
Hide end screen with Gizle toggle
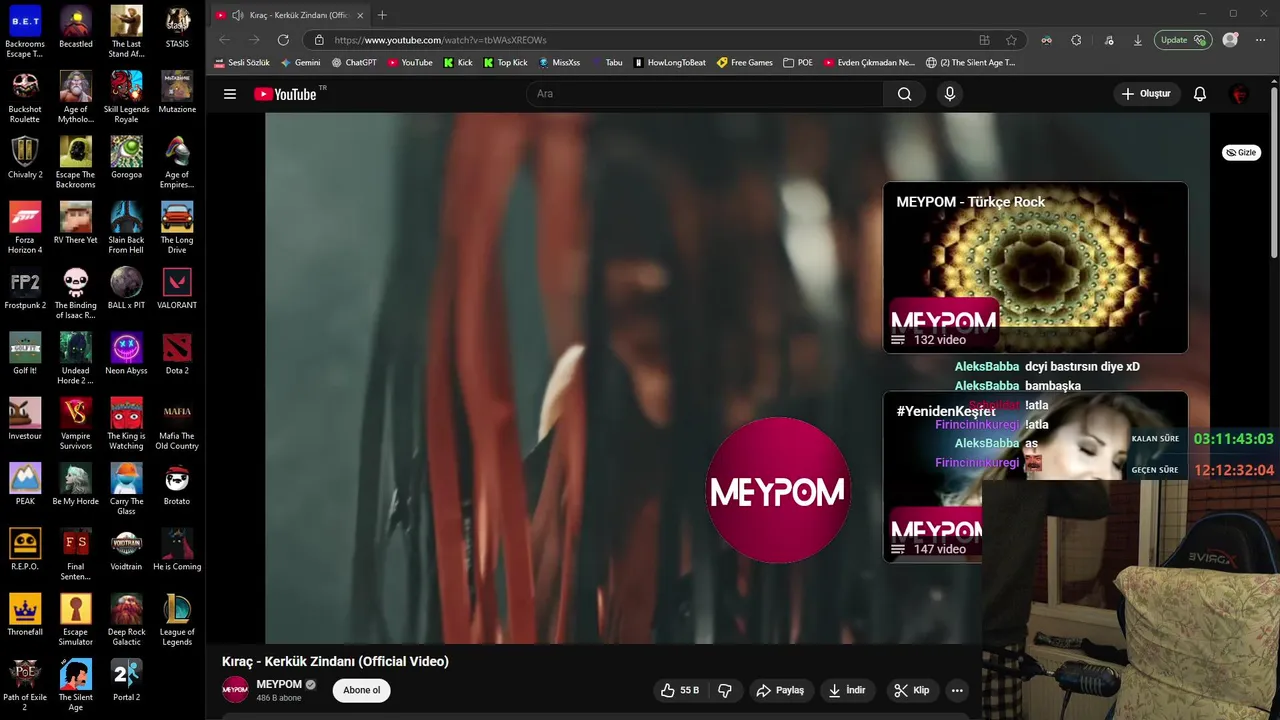(1241, 153)
